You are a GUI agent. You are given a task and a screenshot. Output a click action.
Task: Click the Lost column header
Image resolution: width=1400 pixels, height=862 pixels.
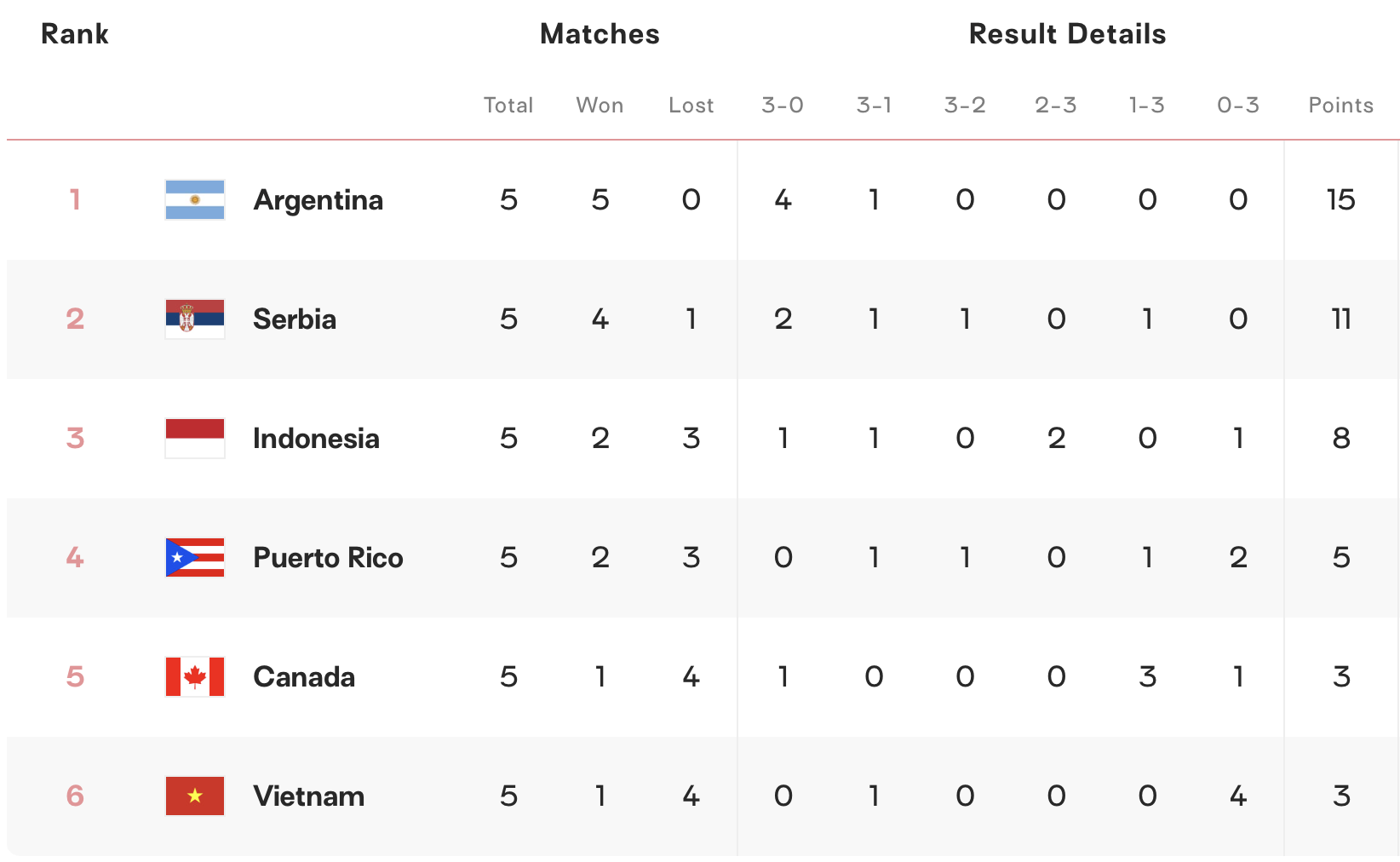point(691,106)
